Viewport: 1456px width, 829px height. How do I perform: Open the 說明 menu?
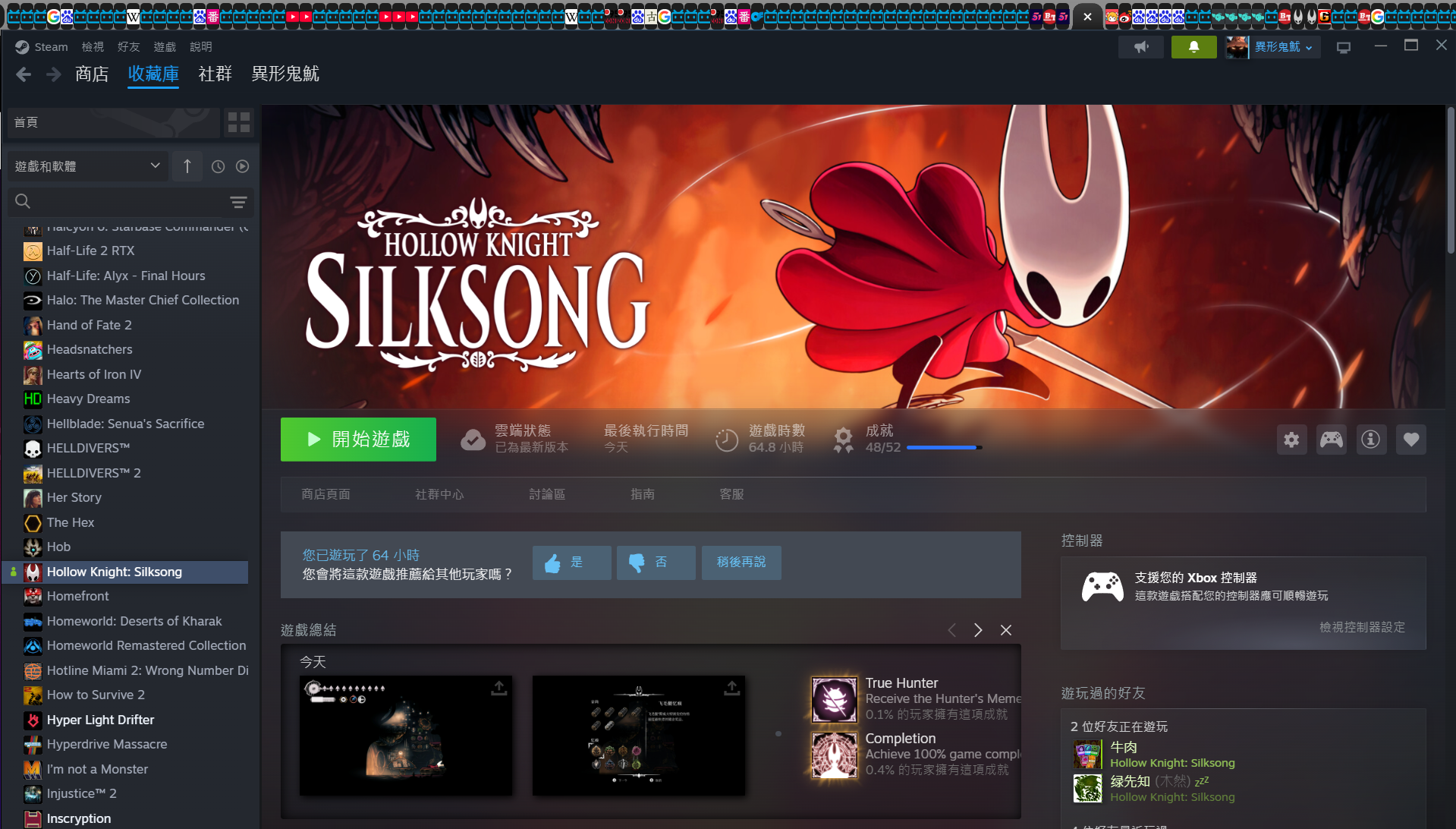click(x=201, y=47)
